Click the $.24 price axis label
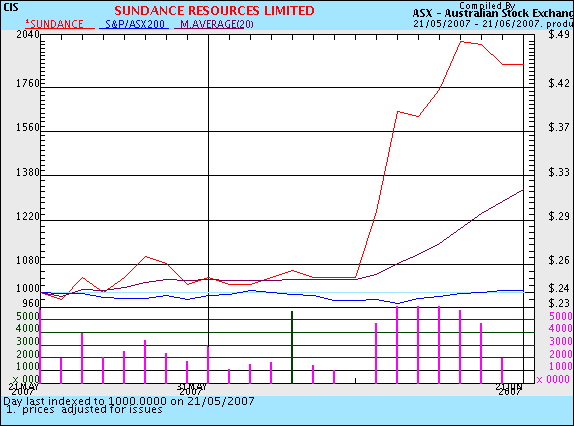The height and width of the screenshot is (426, 574). click(559, 288)
